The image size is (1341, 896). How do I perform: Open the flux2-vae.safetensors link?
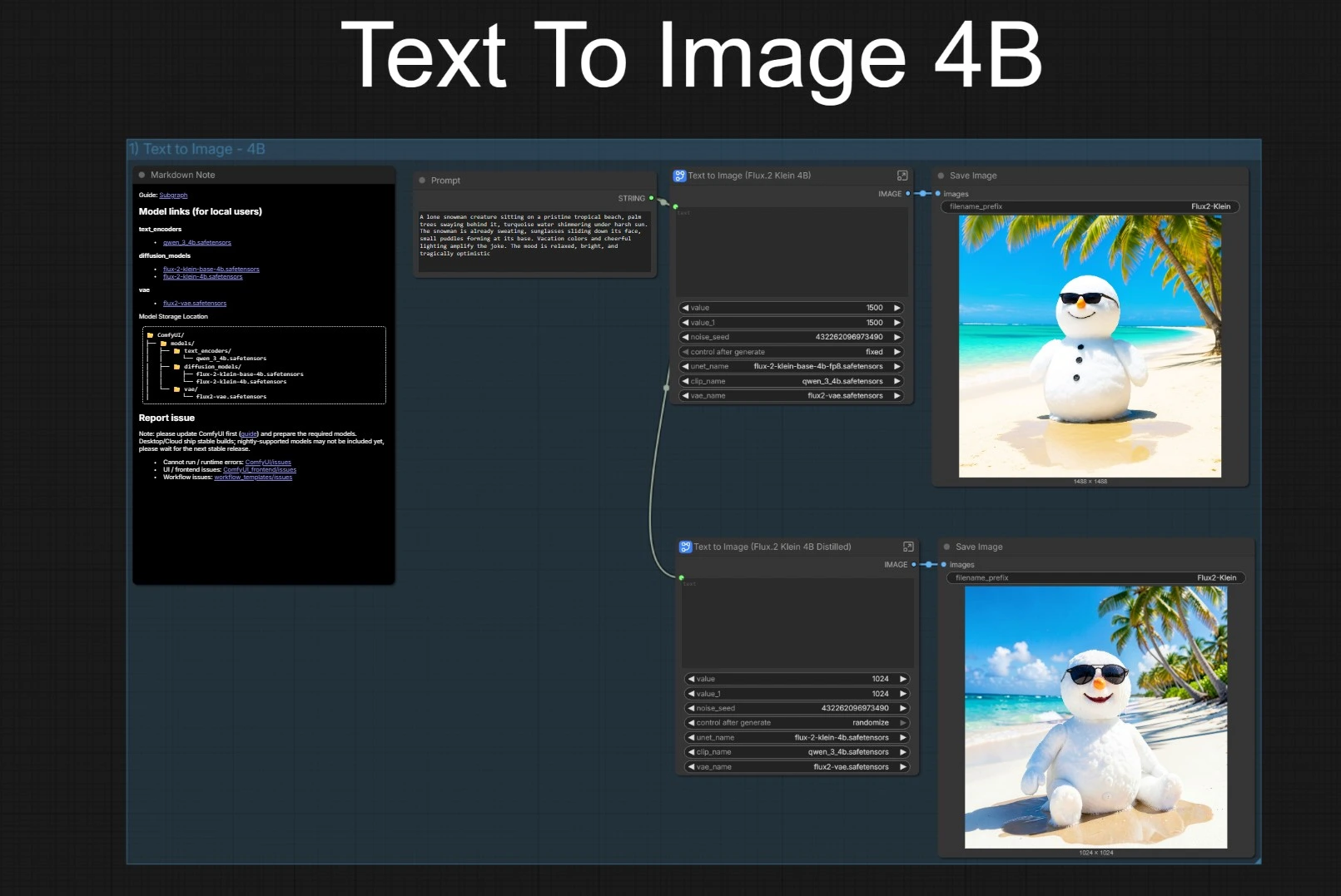coord(195,304)
